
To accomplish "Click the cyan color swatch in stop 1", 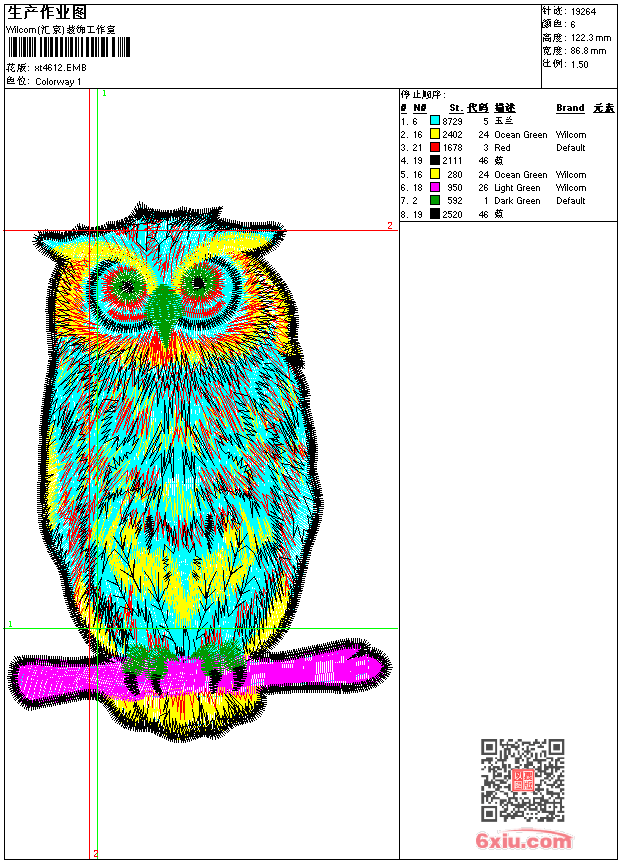I will pyautogui.click(x=435, y=121).
